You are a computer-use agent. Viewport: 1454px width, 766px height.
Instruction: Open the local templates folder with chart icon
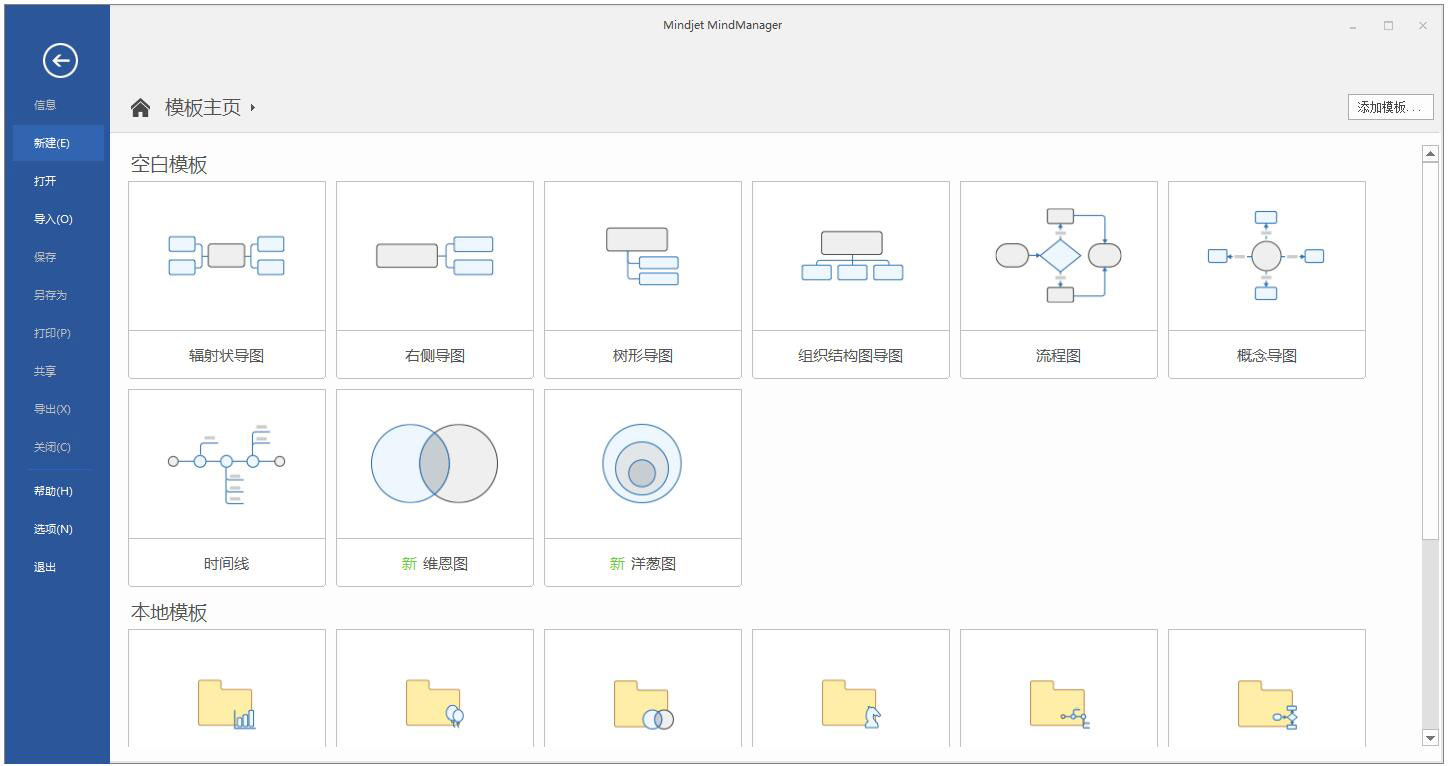pos(227,704)
